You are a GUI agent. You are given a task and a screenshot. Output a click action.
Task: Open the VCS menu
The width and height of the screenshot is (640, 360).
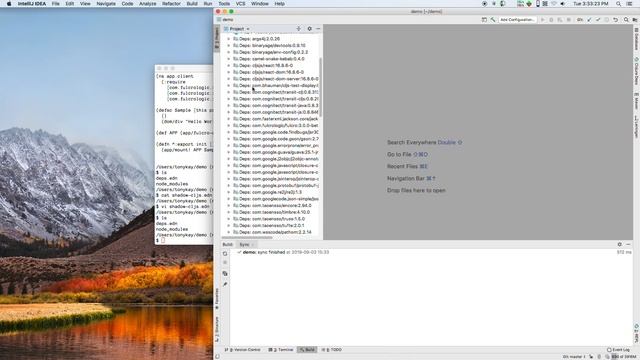click(x=240, y=4)
